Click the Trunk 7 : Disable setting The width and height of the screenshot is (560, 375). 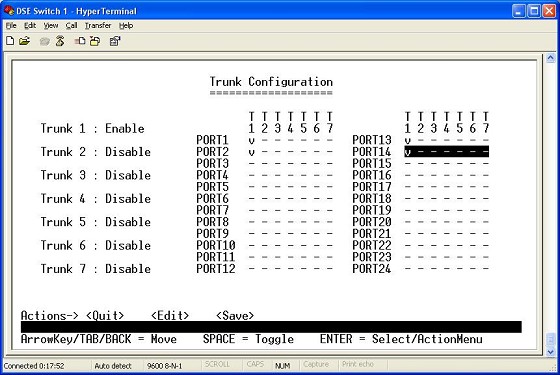(96, 269)
